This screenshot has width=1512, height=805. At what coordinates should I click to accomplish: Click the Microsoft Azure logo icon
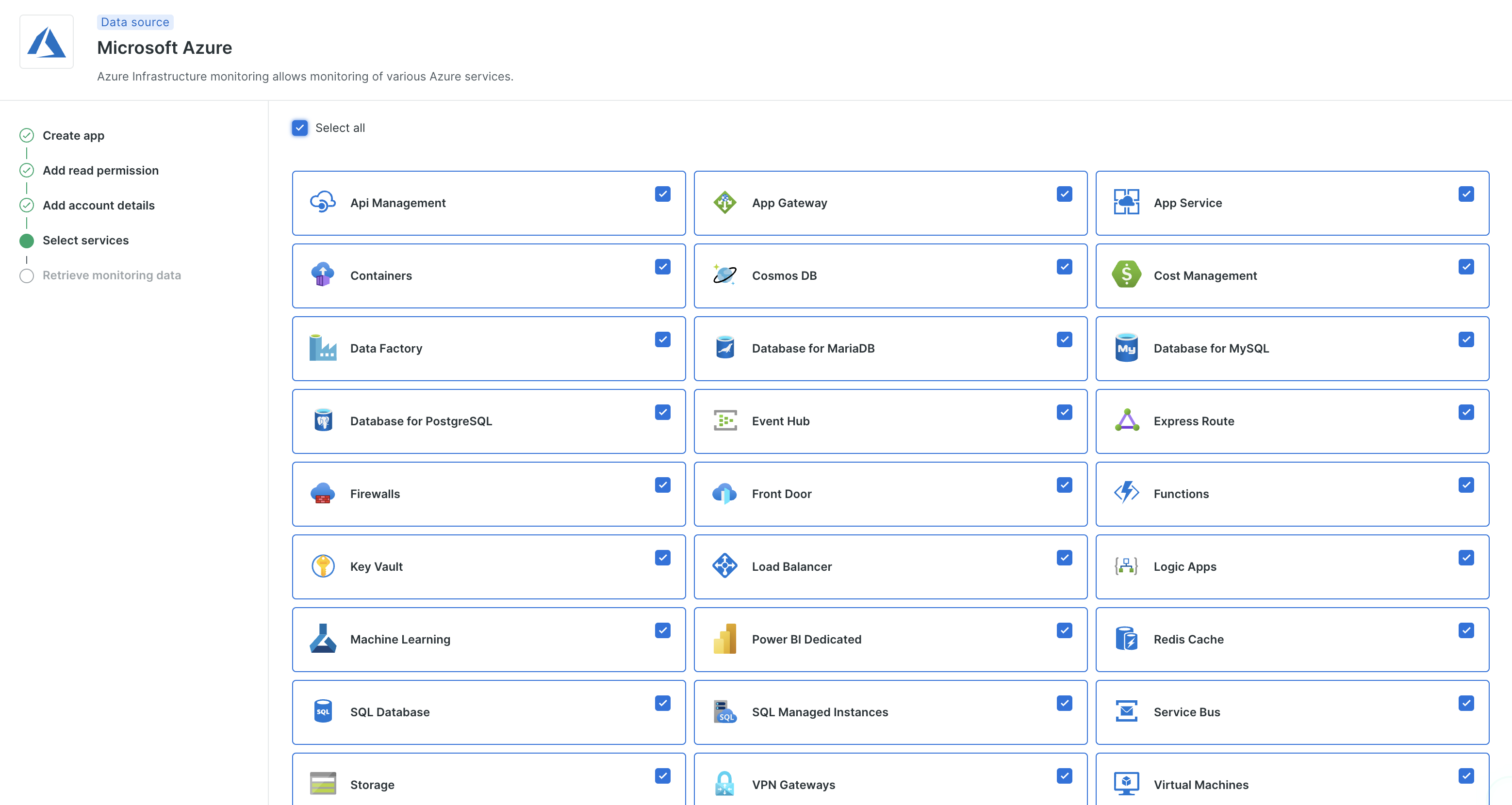tap(47, 42)
